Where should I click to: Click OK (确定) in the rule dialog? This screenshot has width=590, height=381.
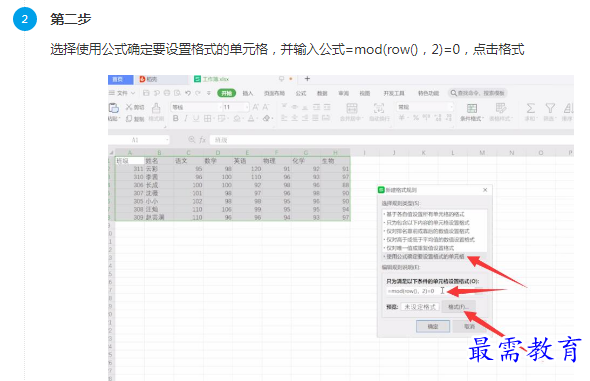(433, 326)
